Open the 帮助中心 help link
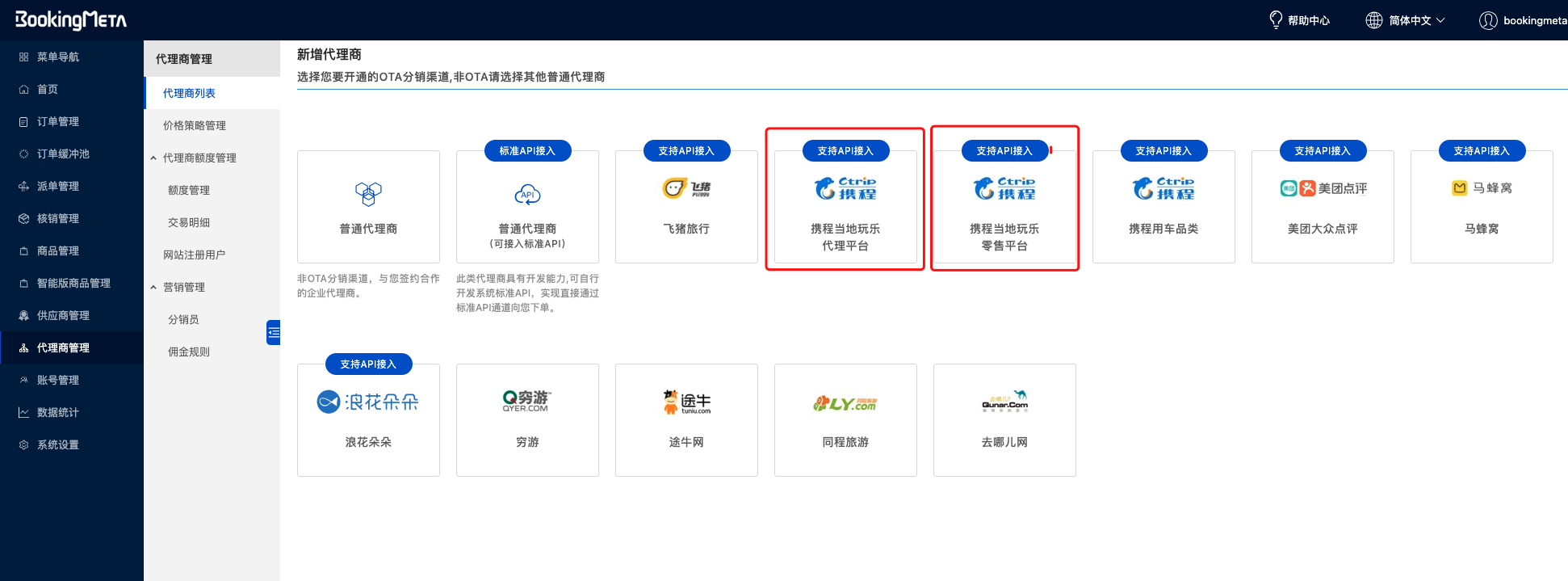Viewport: 1568px width, 581px height. (1299, 20)
